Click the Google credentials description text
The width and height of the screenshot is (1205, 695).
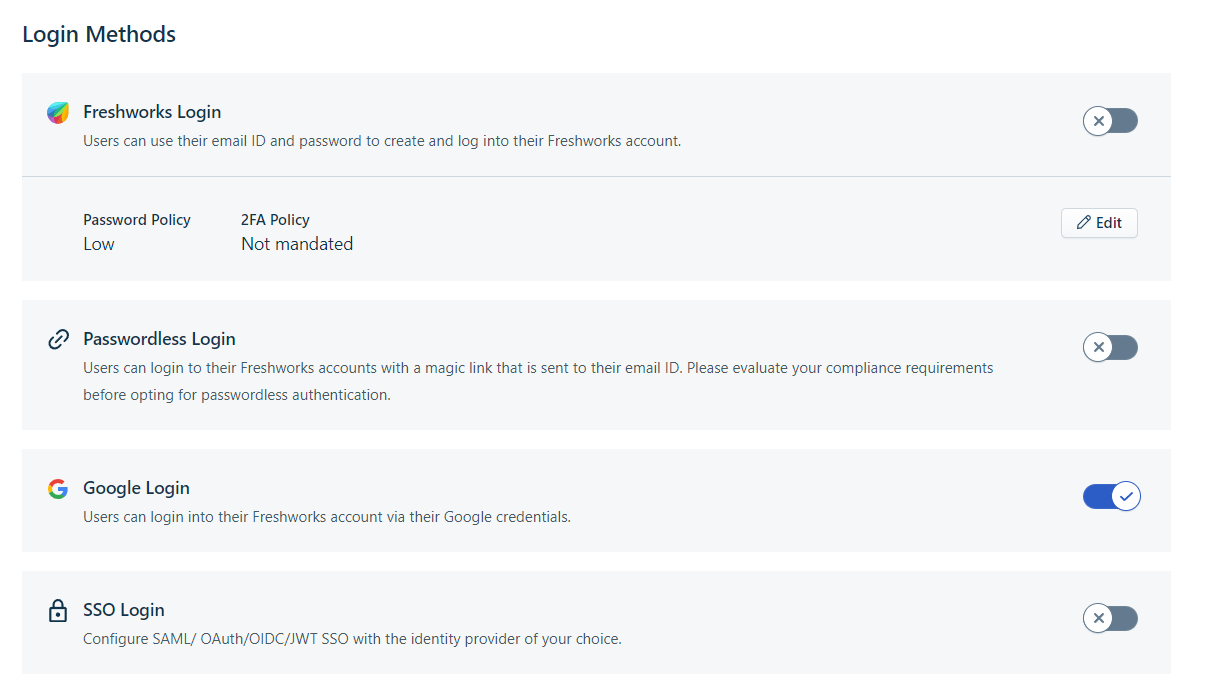point(327,518)
